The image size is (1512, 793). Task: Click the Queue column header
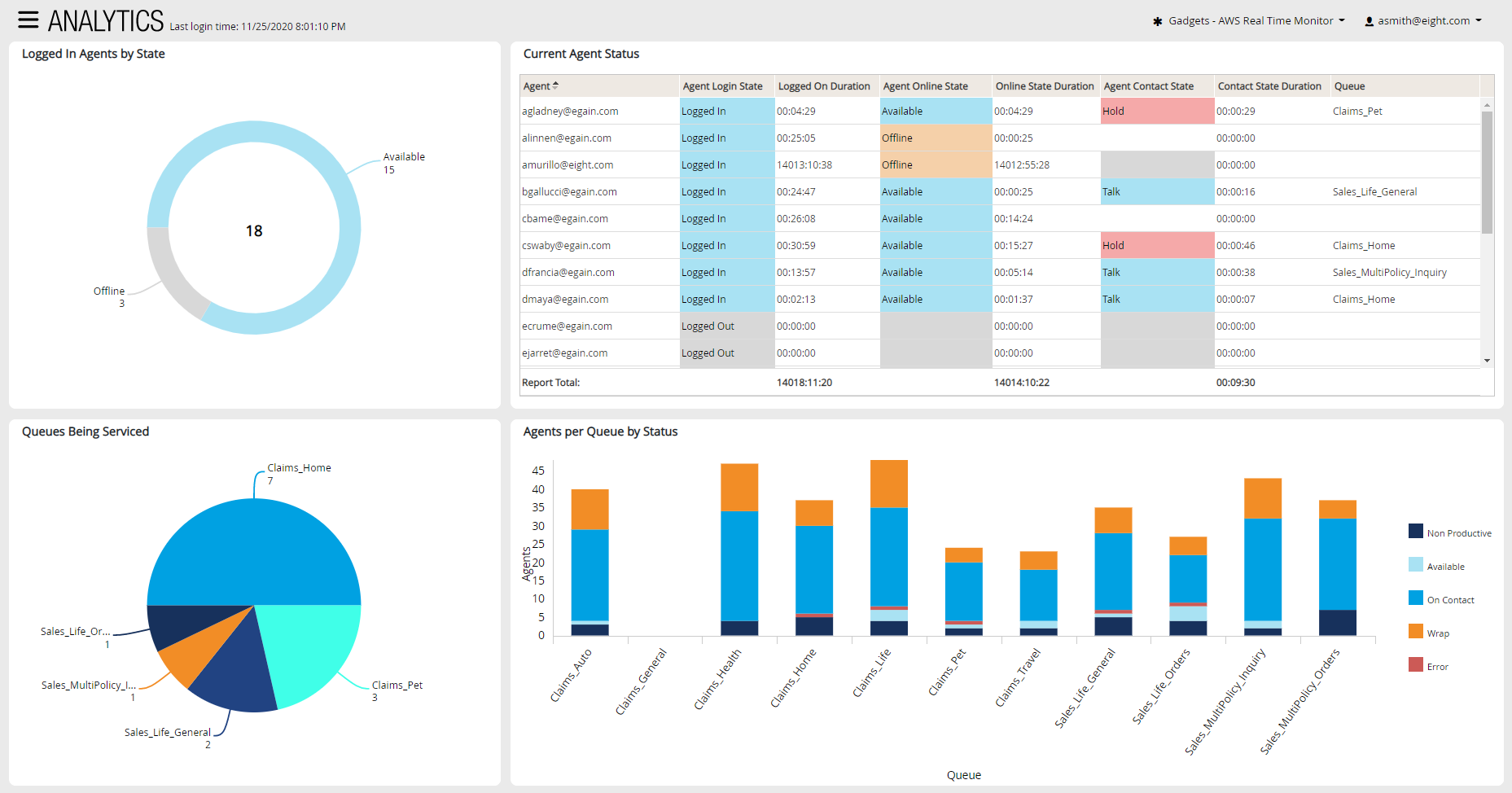(1348, 86)
